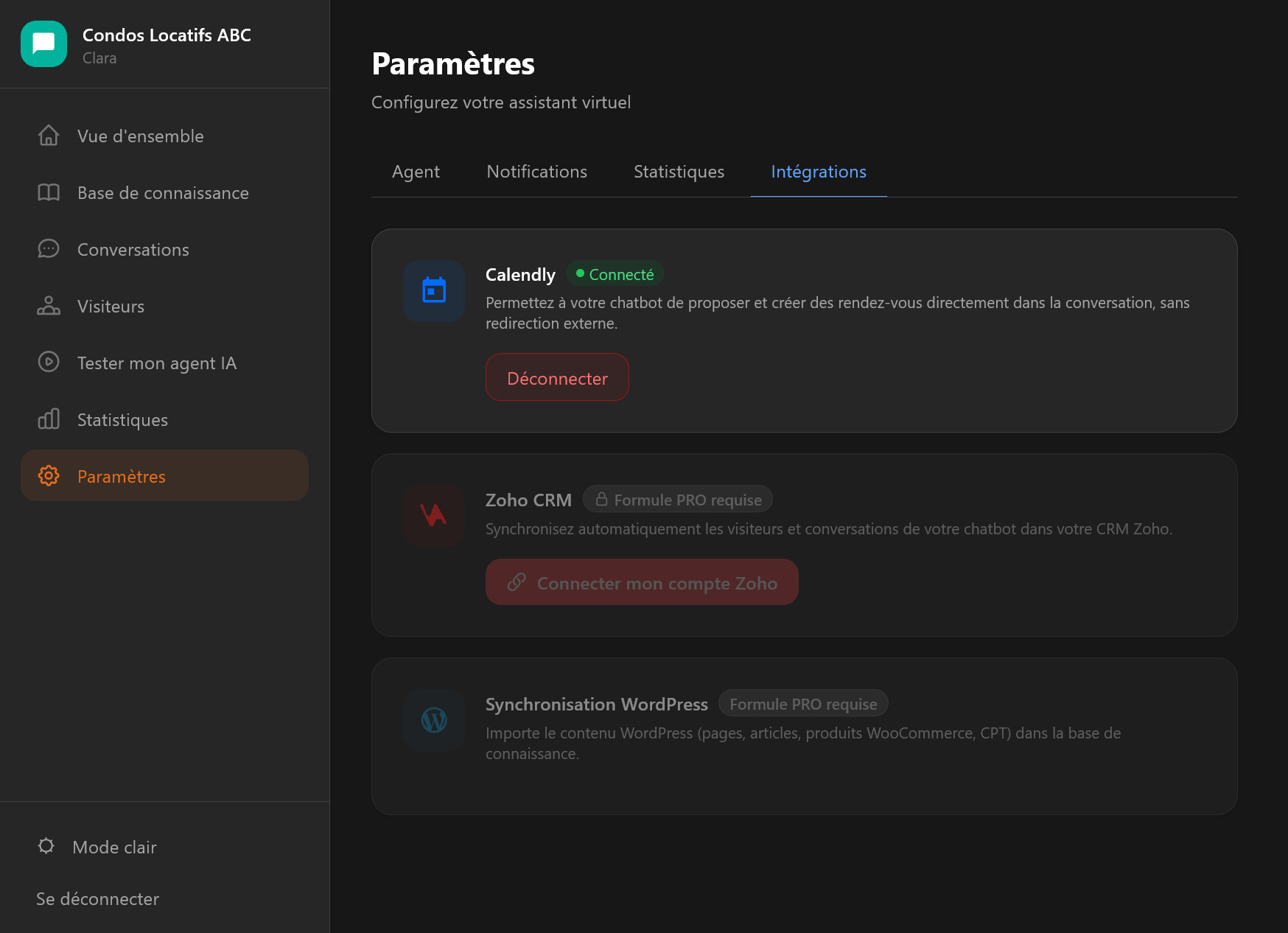Open sidebar Statistiques page
The image size is (1288, 933).
164,419
